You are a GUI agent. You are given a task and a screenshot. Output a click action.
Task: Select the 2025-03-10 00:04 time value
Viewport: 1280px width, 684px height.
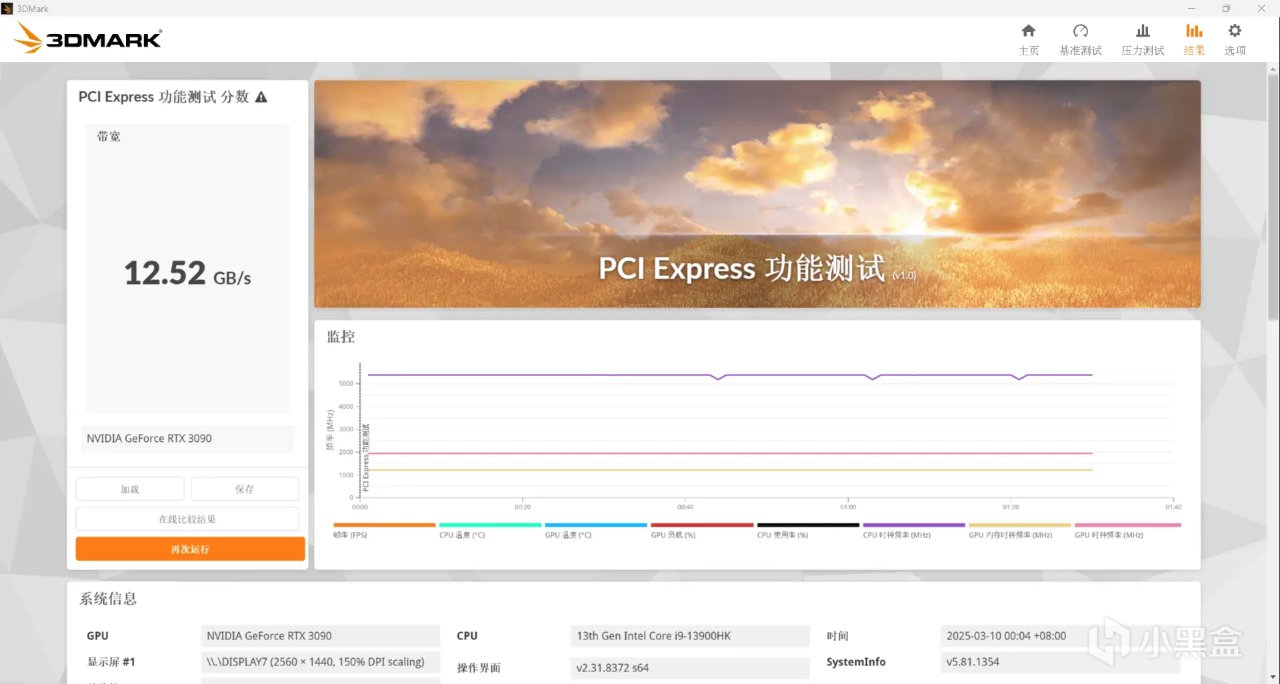(x=1060, y=636)
